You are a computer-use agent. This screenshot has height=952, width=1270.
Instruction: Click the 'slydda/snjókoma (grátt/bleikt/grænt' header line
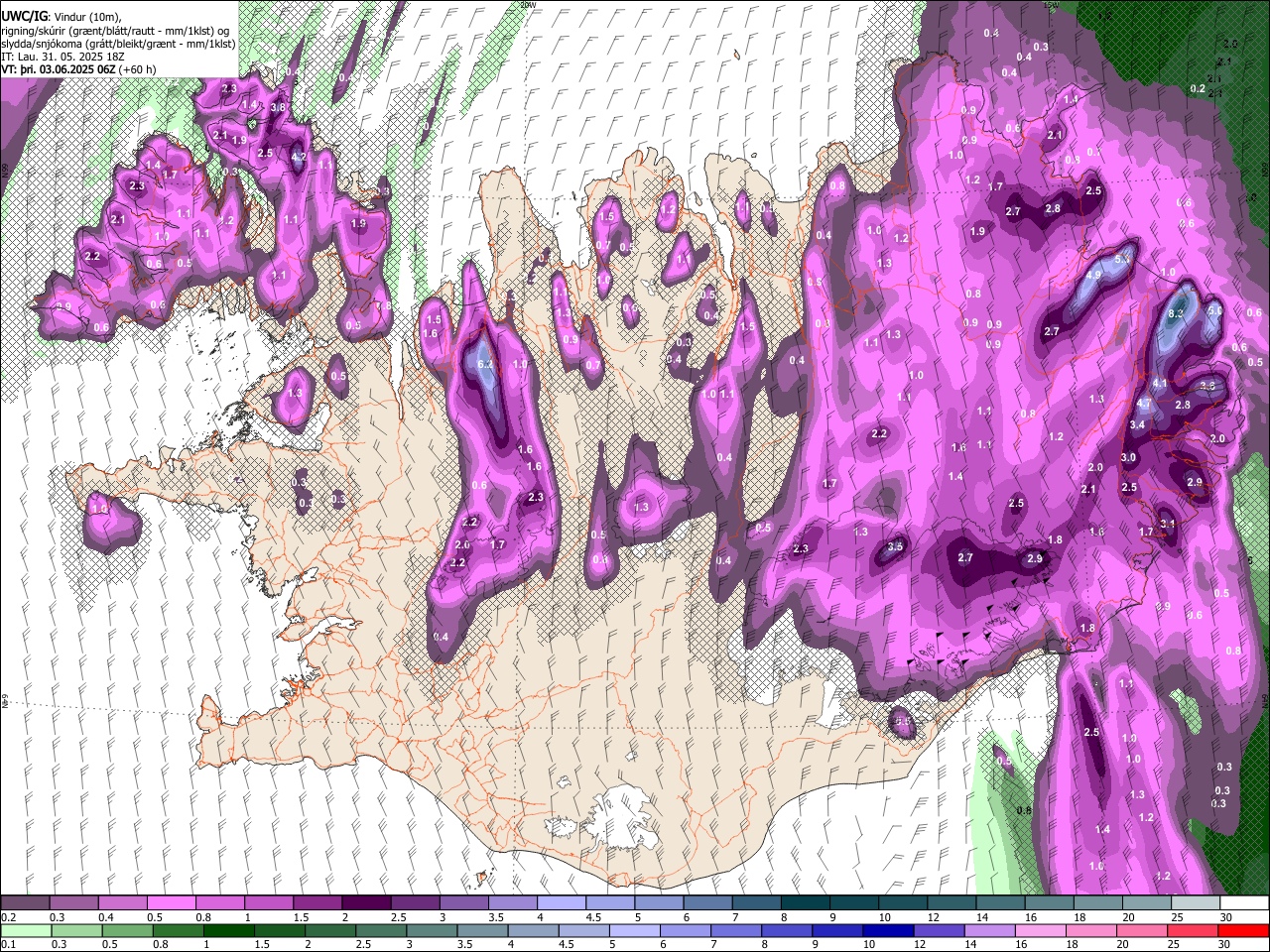click(118, 44)
